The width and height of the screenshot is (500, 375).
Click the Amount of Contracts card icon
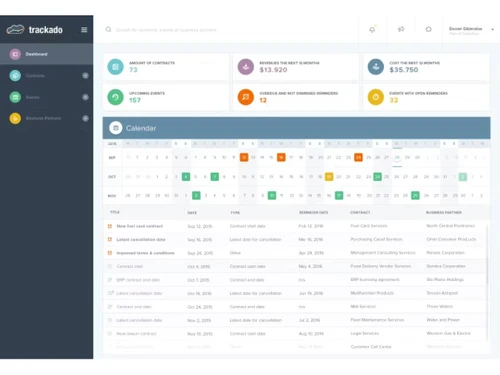pos(115,67)
